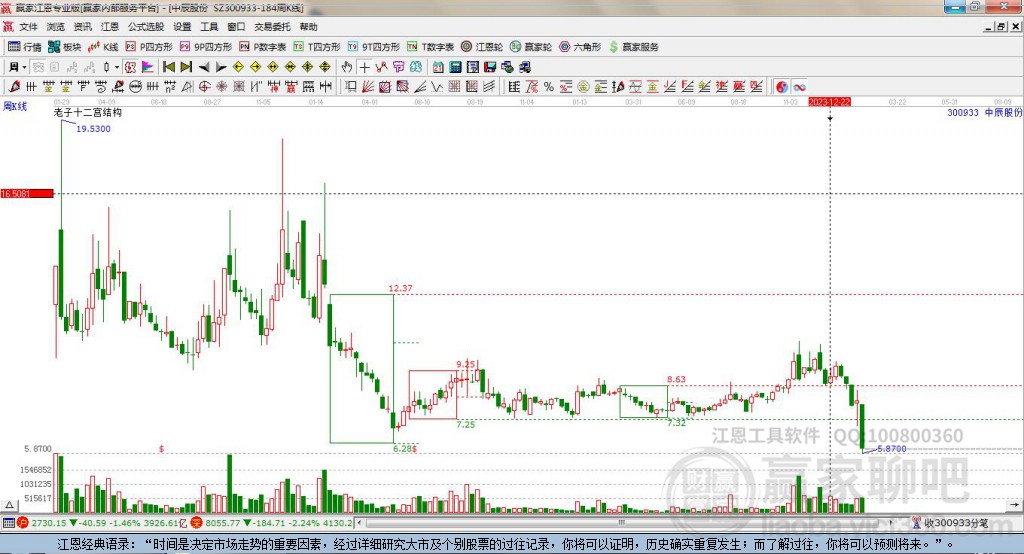Click the 深 Shenzhen index indicator

(196, 523)
